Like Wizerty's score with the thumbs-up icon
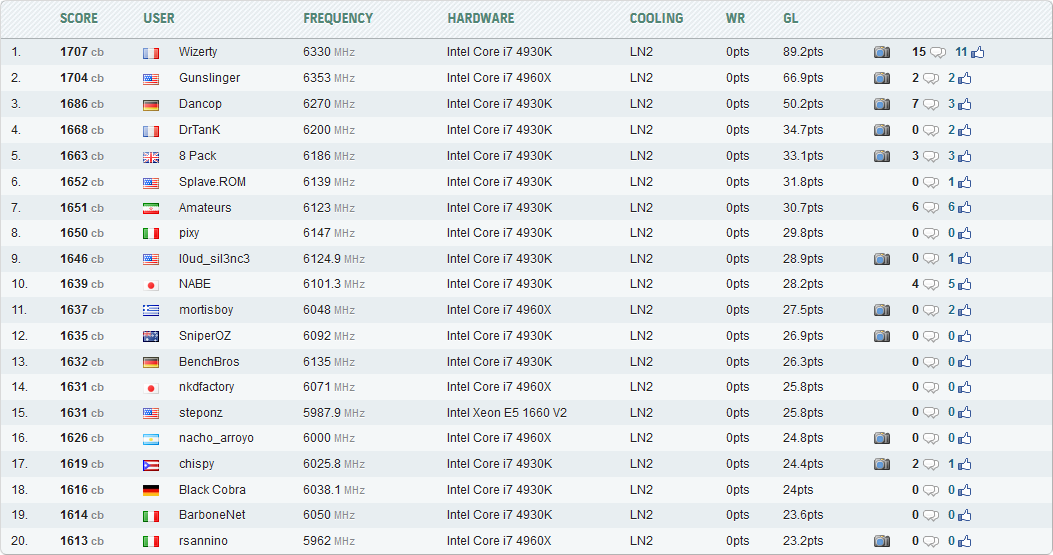This screenshot has width=1053, height=555. [977, 52]
